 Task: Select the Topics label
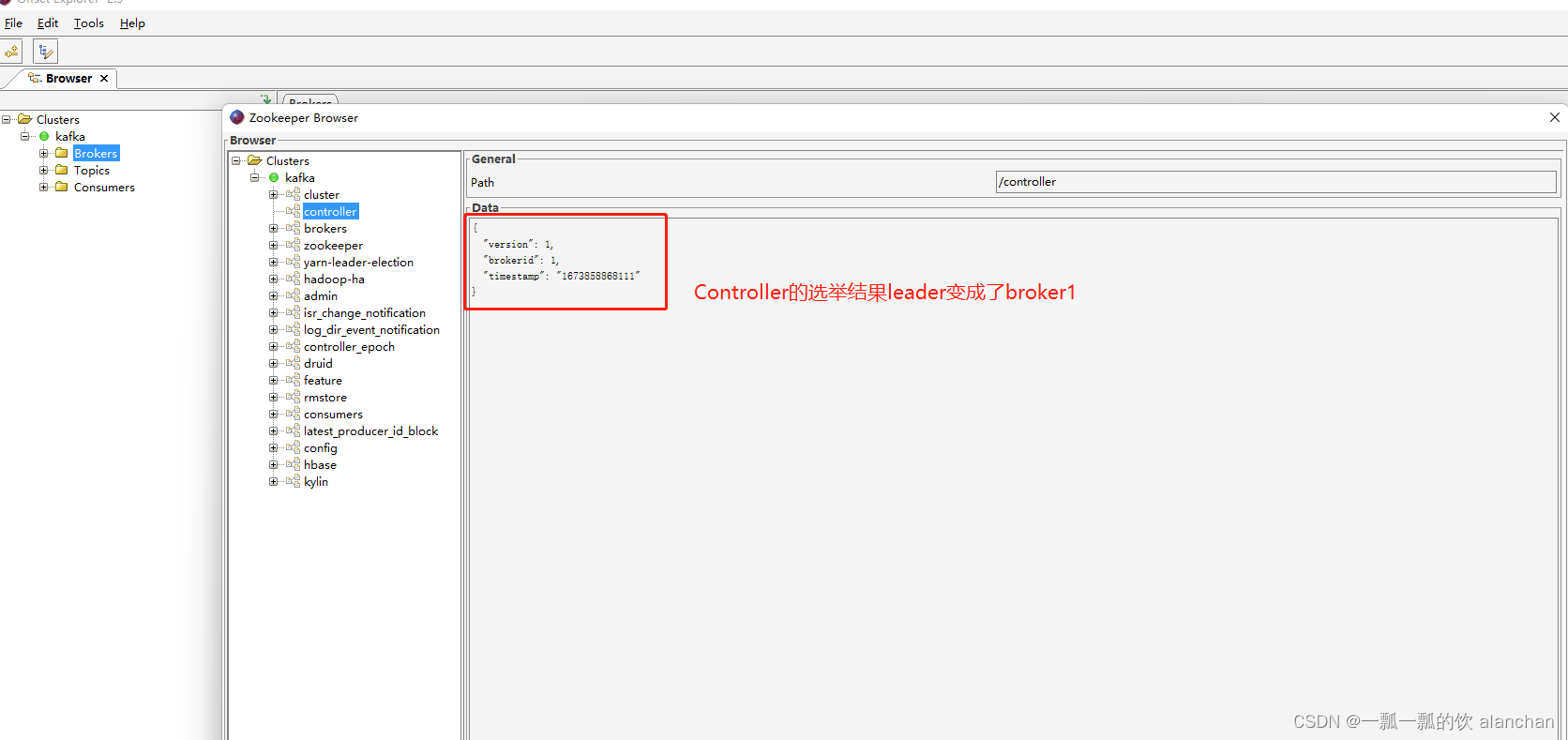92,170
